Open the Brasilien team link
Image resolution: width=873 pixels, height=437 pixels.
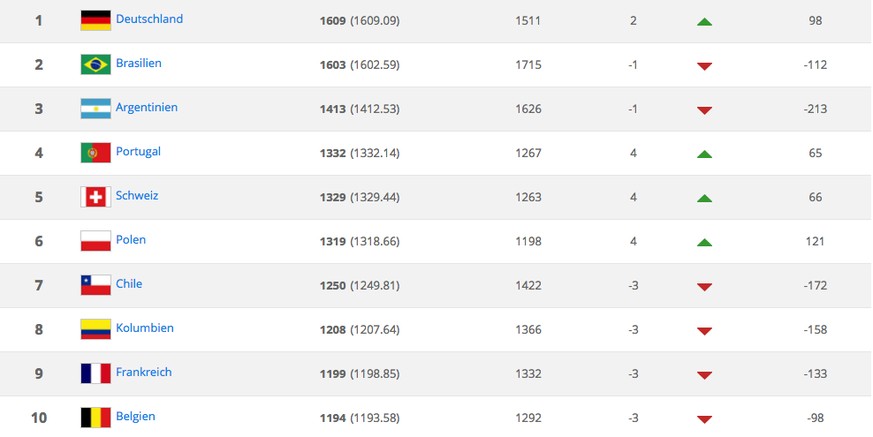[138, 63]
